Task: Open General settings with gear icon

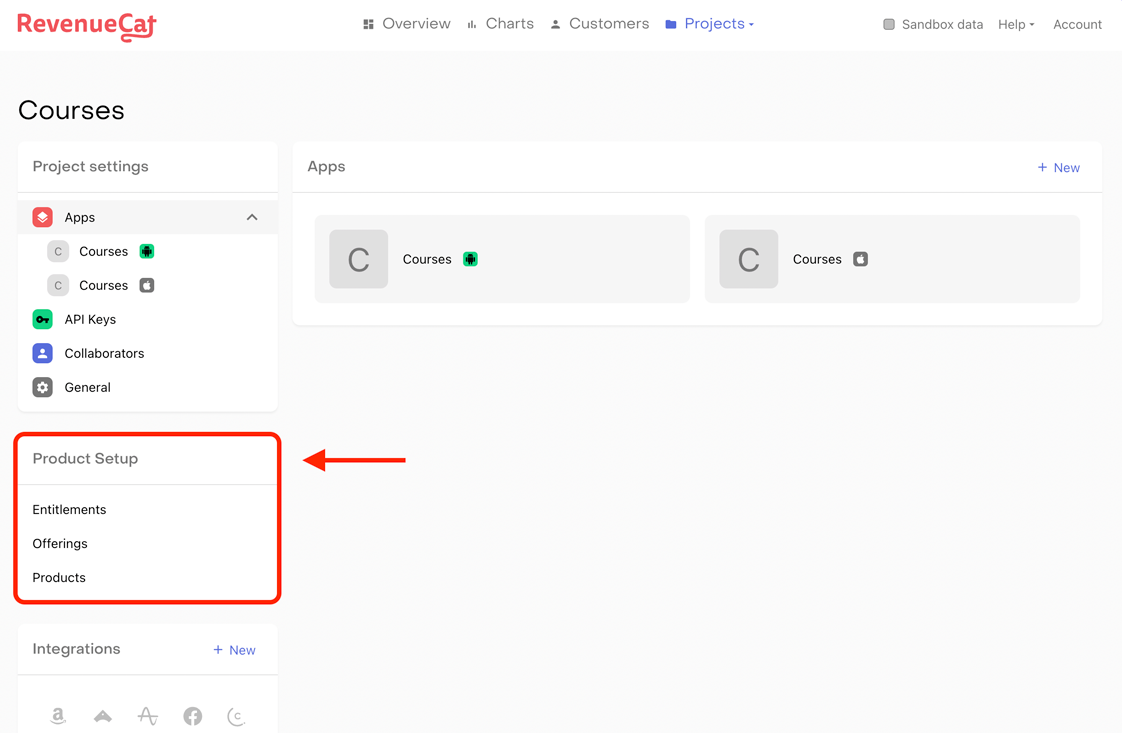Action: [x=87, y=387]
